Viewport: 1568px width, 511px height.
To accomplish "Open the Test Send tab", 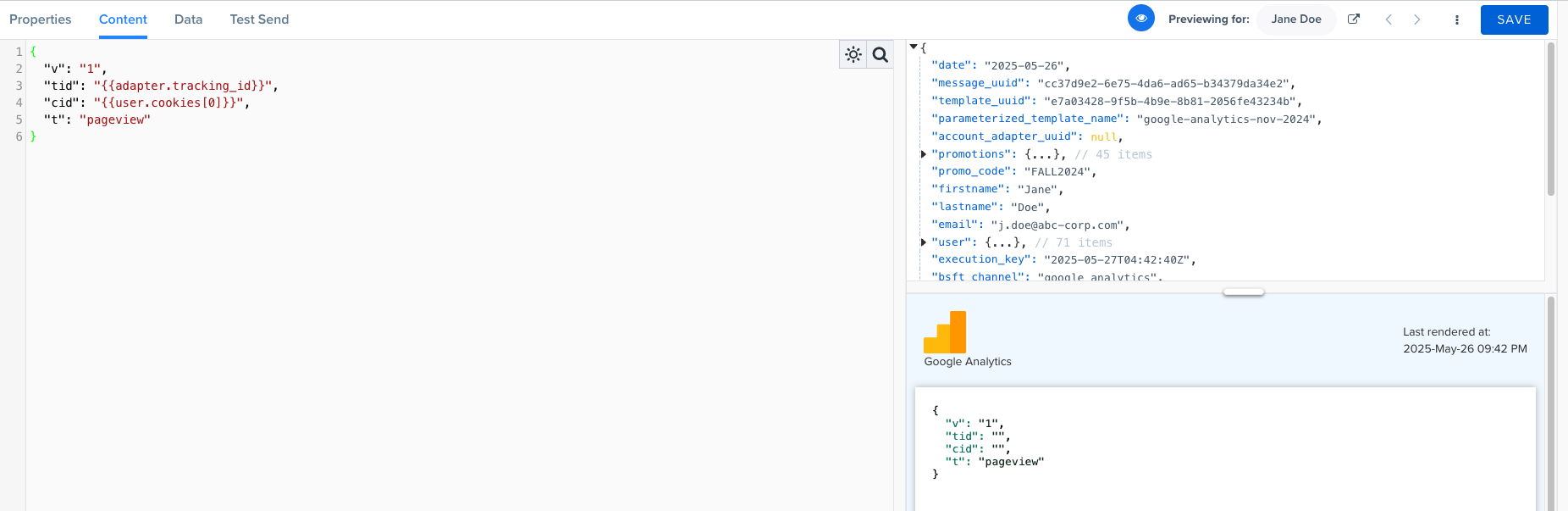I will 259,19.
